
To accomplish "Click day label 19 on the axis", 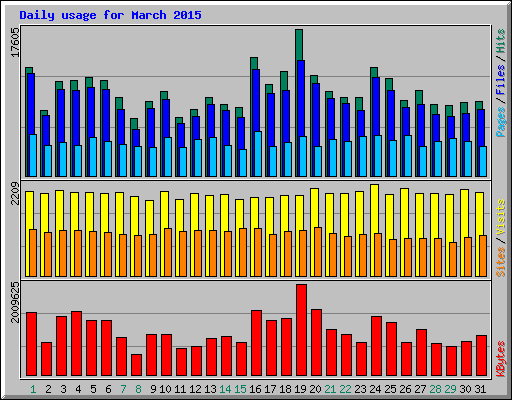I will tap(300, 389).
